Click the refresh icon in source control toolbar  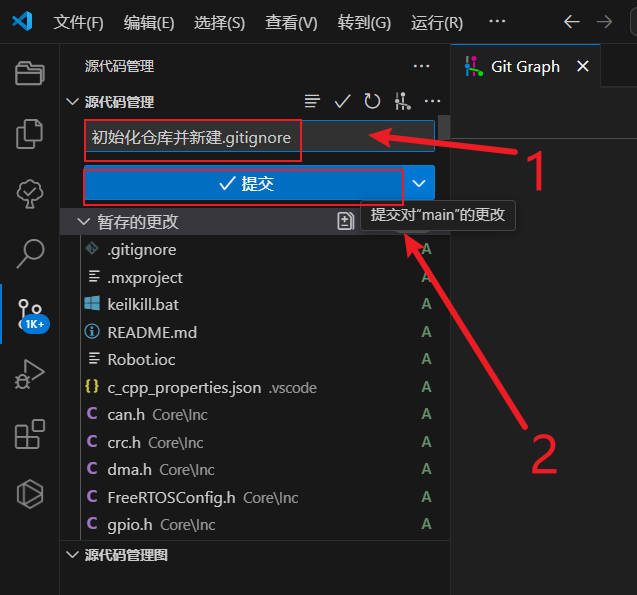372,101
